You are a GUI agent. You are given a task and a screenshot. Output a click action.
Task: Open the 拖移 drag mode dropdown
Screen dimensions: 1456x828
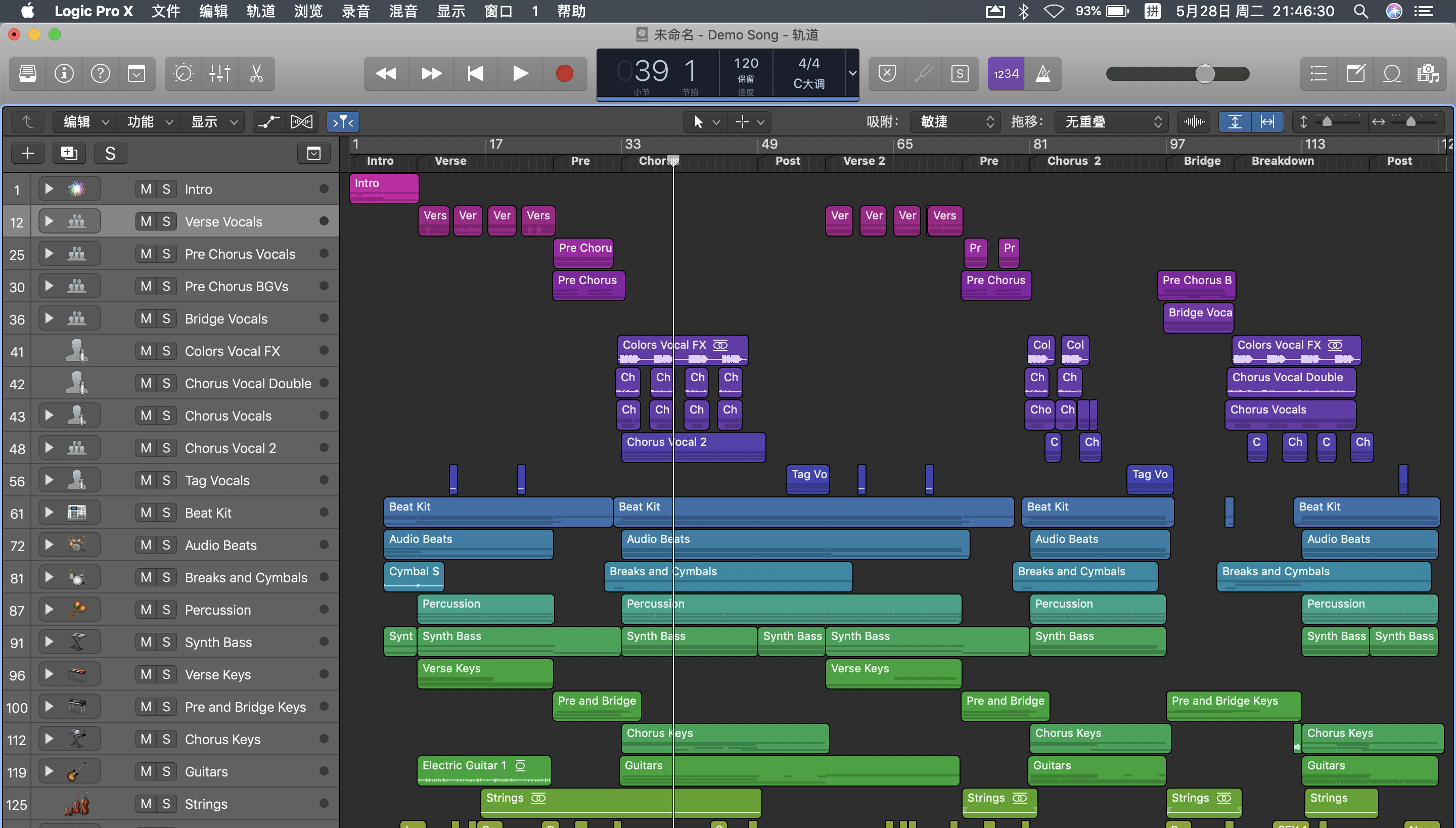coord(1111,122)
